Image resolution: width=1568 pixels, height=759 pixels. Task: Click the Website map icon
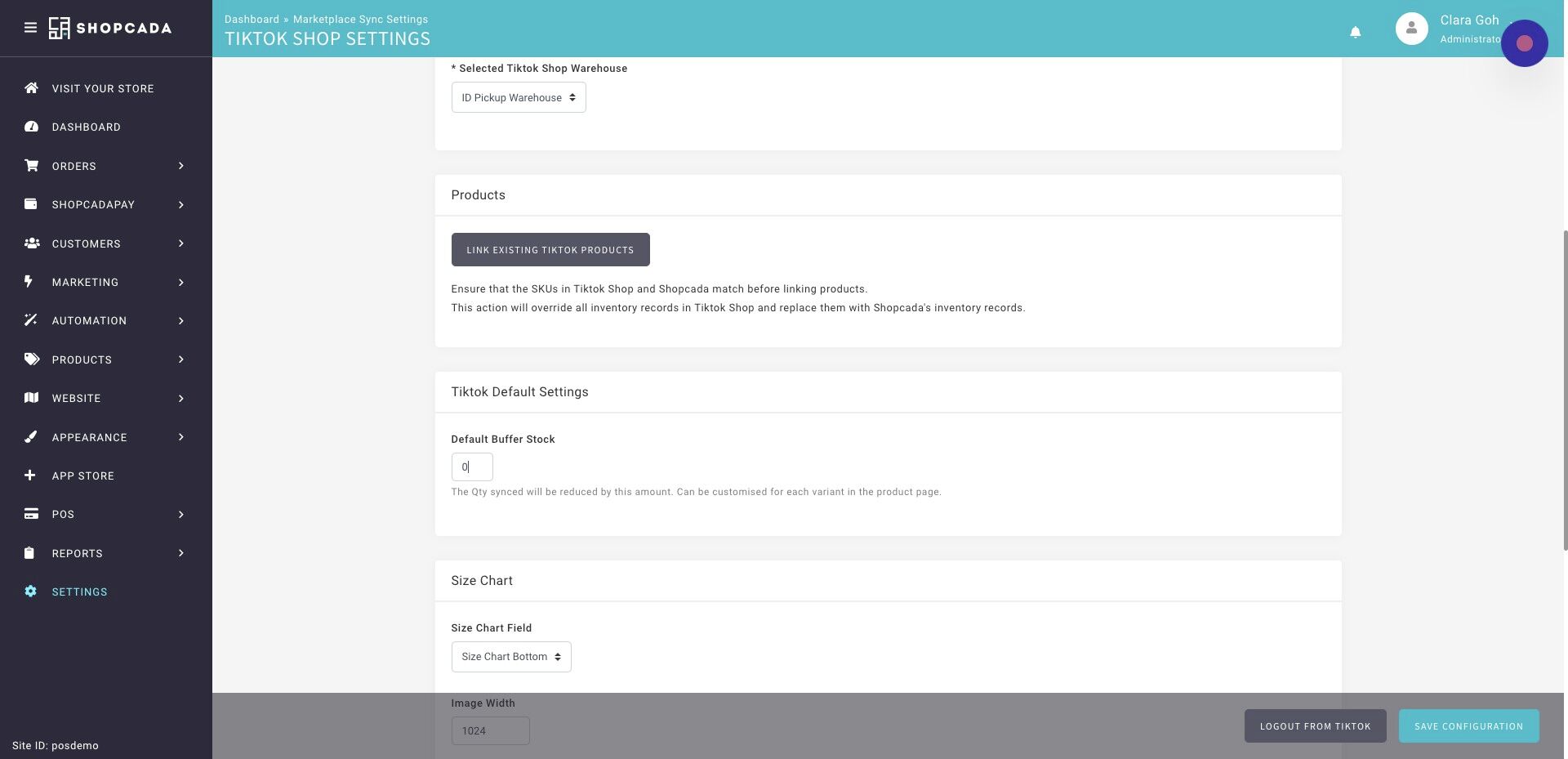31,398
